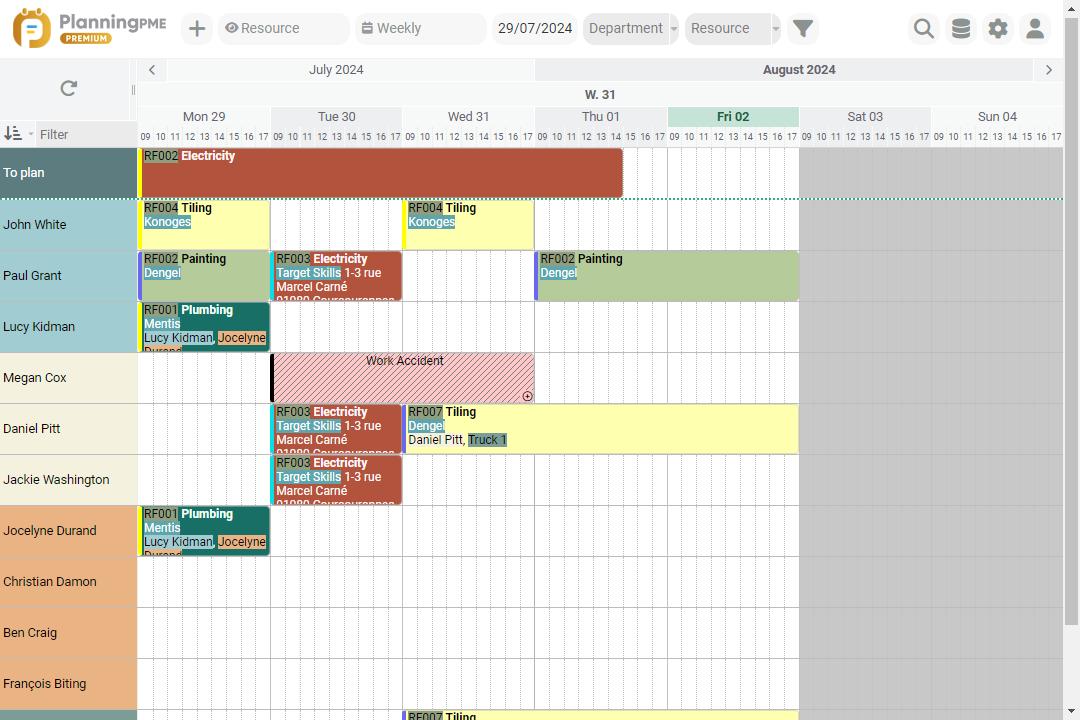Click the date field 29/07/2024
Image resolution: width=1080 pixels, height=720 pixels.
click(535, 28)
